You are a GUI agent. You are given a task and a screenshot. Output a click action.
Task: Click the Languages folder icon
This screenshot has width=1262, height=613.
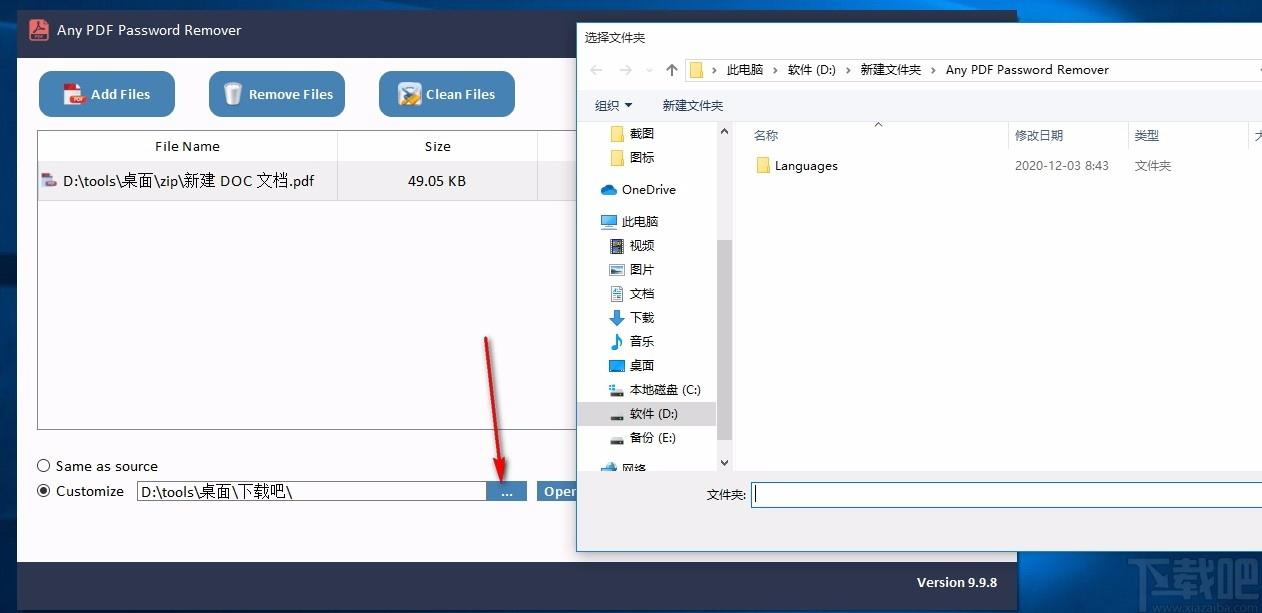(763, 166)
